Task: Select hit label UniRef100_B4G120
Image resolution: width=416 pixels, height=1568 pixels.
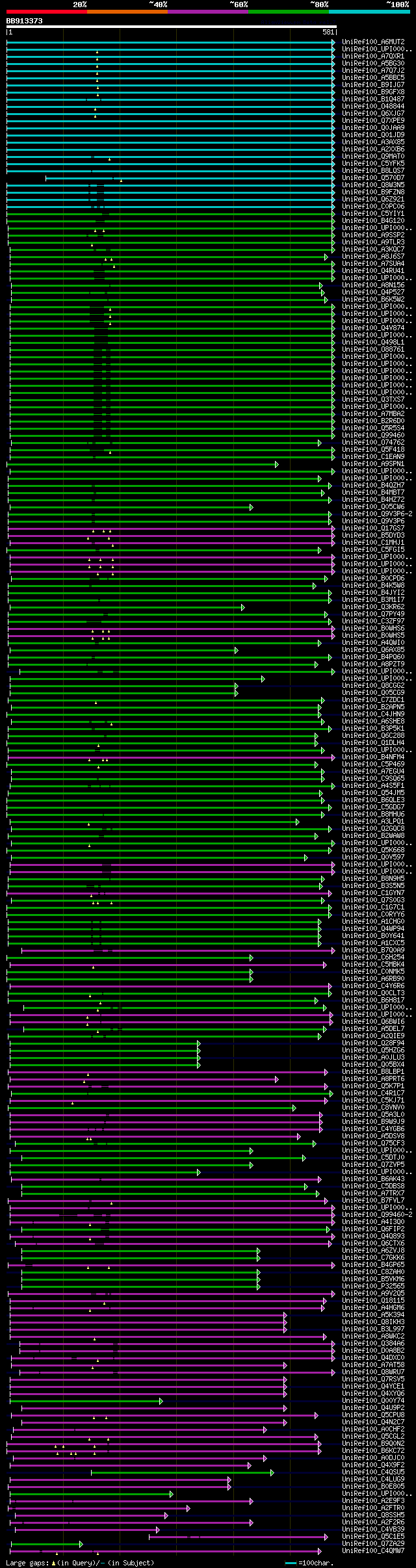Action: (373, 221)
